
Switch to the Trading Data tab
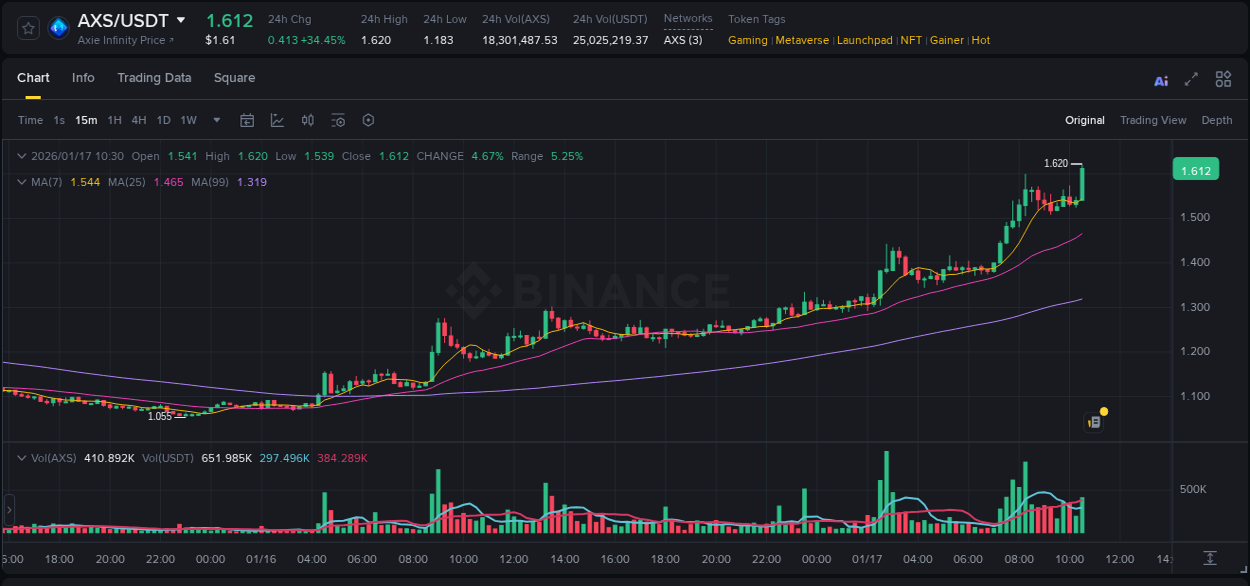point(154,77)
